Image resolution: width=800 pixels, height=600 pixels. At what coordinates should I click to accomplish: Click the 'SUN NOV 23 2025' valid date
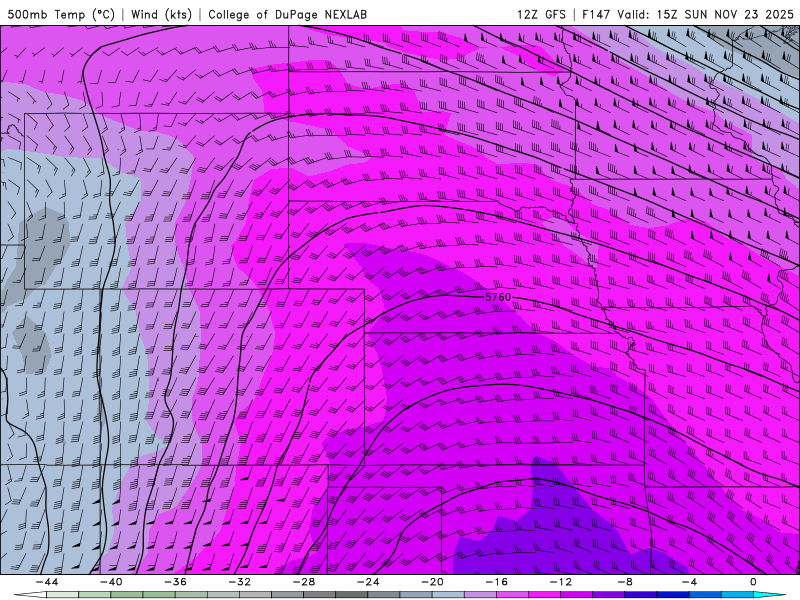point(739,14)
